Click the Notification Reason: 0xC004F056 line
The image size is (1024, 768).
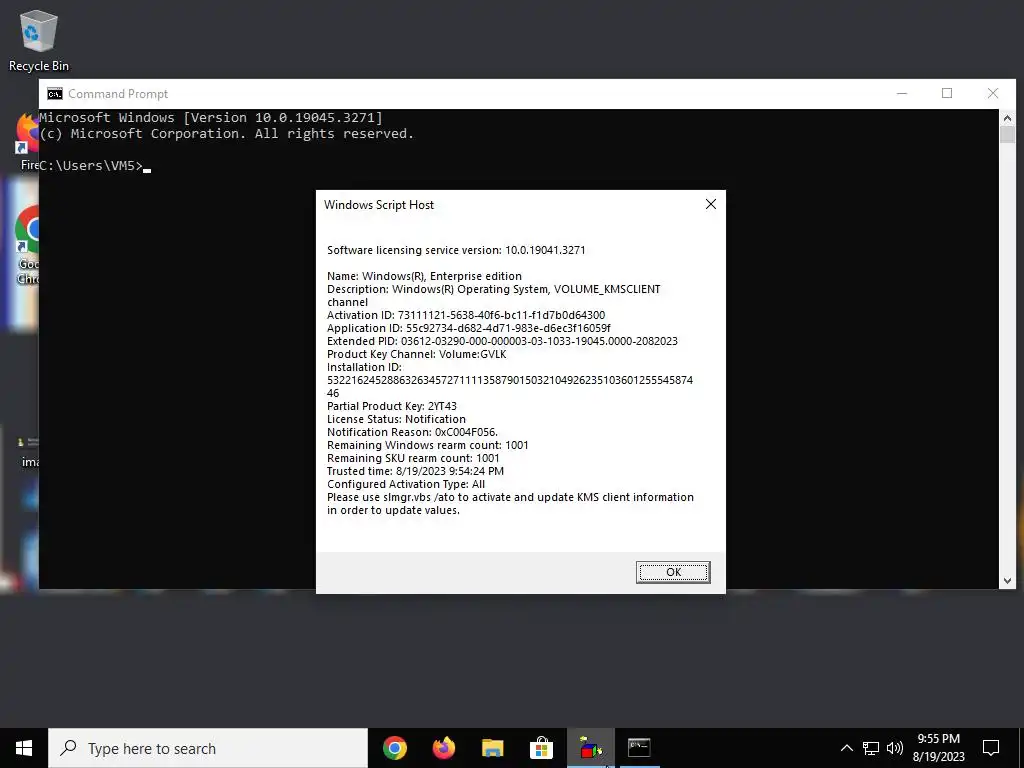(x=412, y=432)
